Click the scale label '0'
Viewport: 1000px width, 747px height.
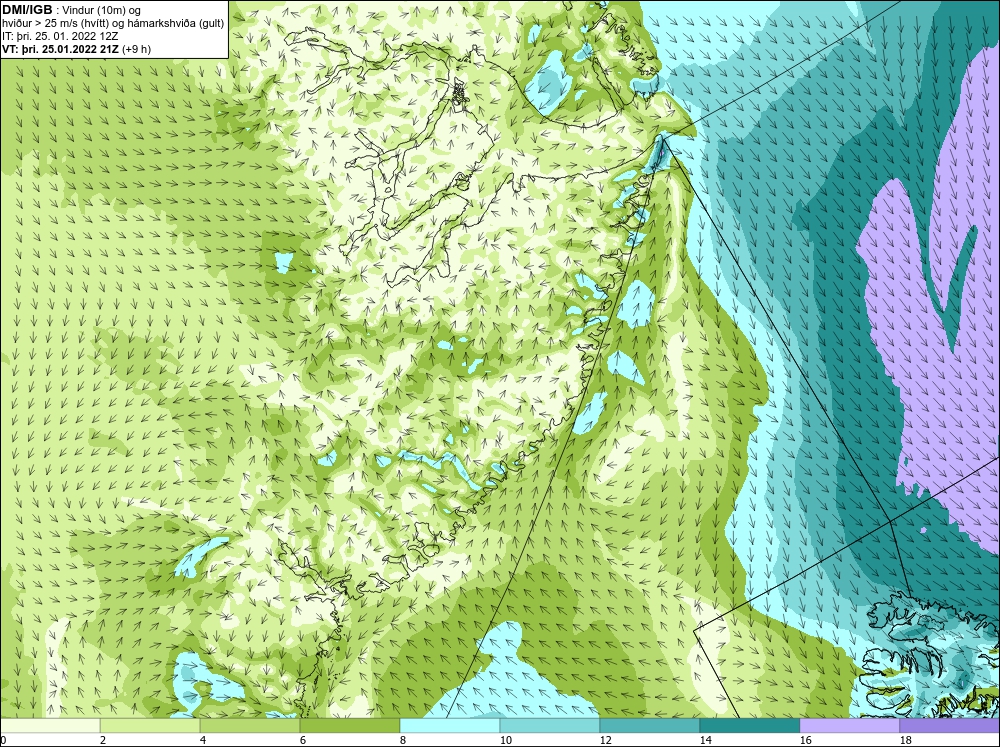pos(3,740)
